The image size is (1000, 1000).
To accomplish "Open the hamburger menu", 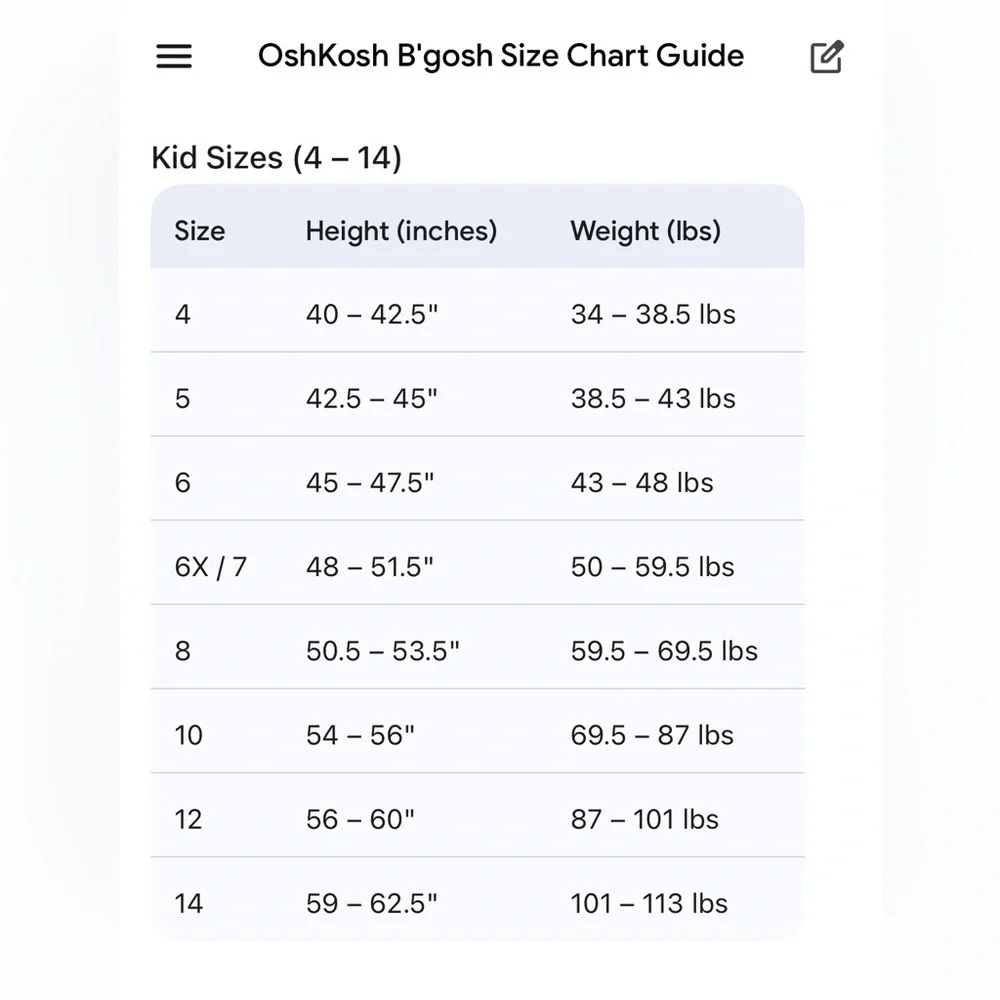I will pyautogui.click(x=174, y=56).
